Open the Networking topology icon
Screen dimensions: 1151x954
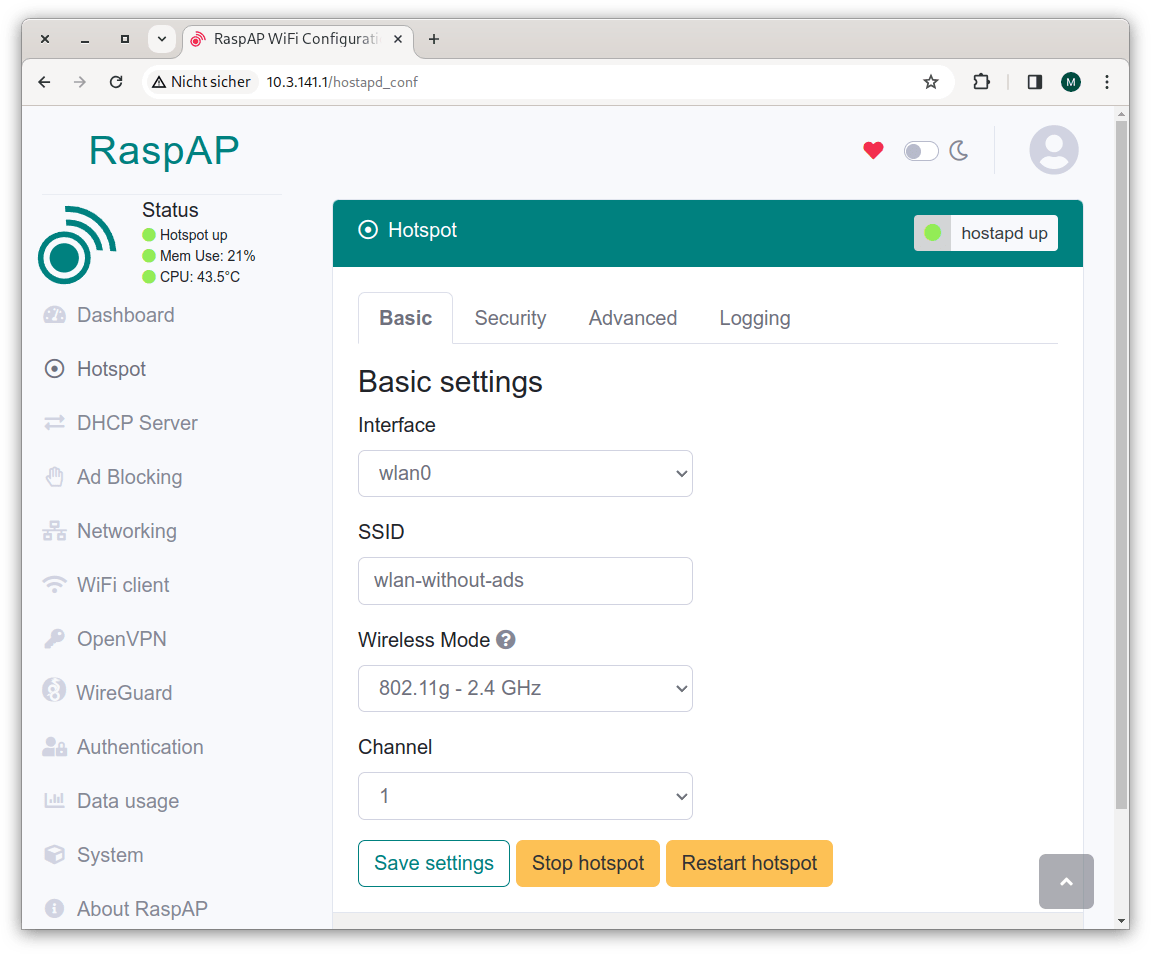click(54, 531)
